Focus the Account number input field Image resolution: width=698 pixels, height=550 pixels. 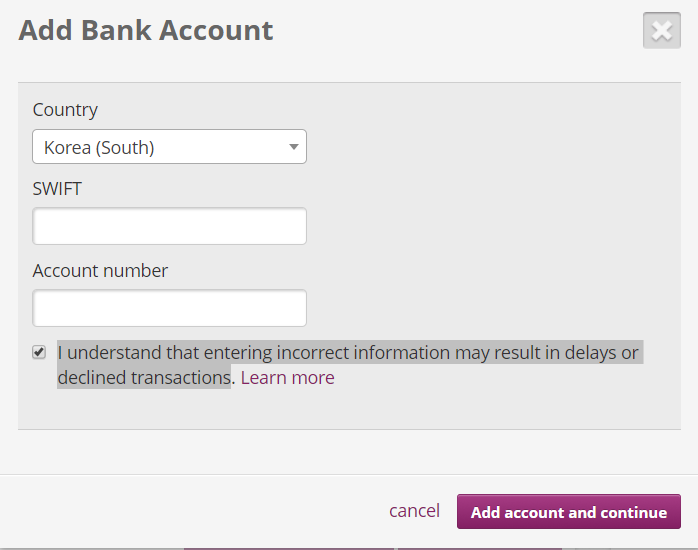click(x=169, y=308)
